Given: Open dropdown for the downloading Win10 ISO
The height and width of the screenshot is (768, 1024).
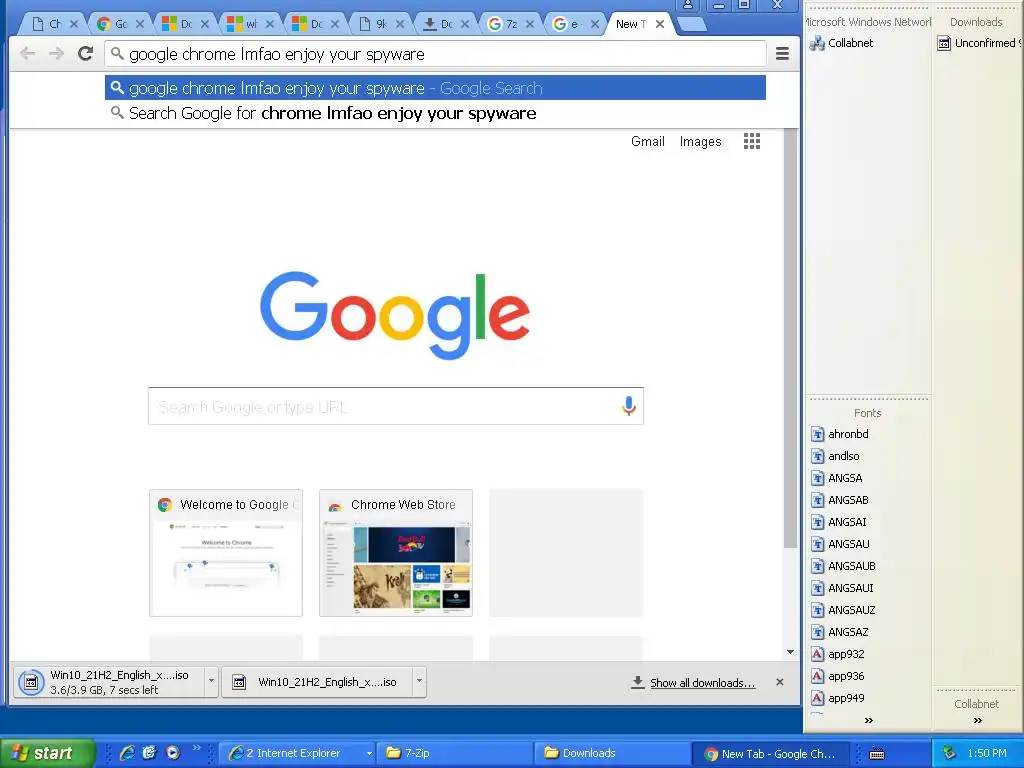Looking at the screenshot, I should [211, 681].
